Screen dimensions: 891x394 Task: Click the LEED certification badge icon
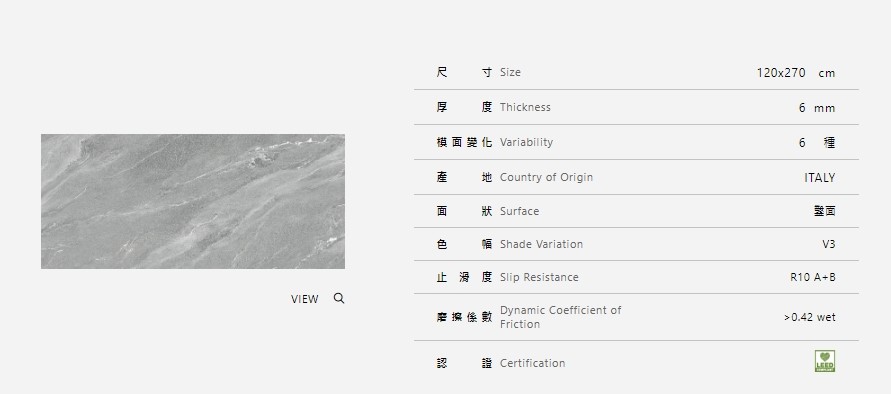tap(825, 361)
